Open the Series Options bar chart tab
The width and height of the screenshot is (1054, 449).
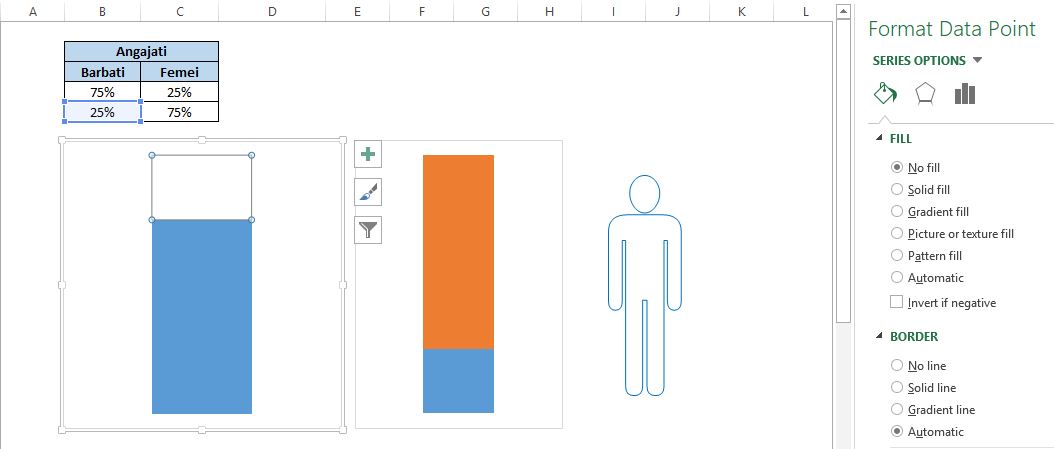(x=965, y=94)
